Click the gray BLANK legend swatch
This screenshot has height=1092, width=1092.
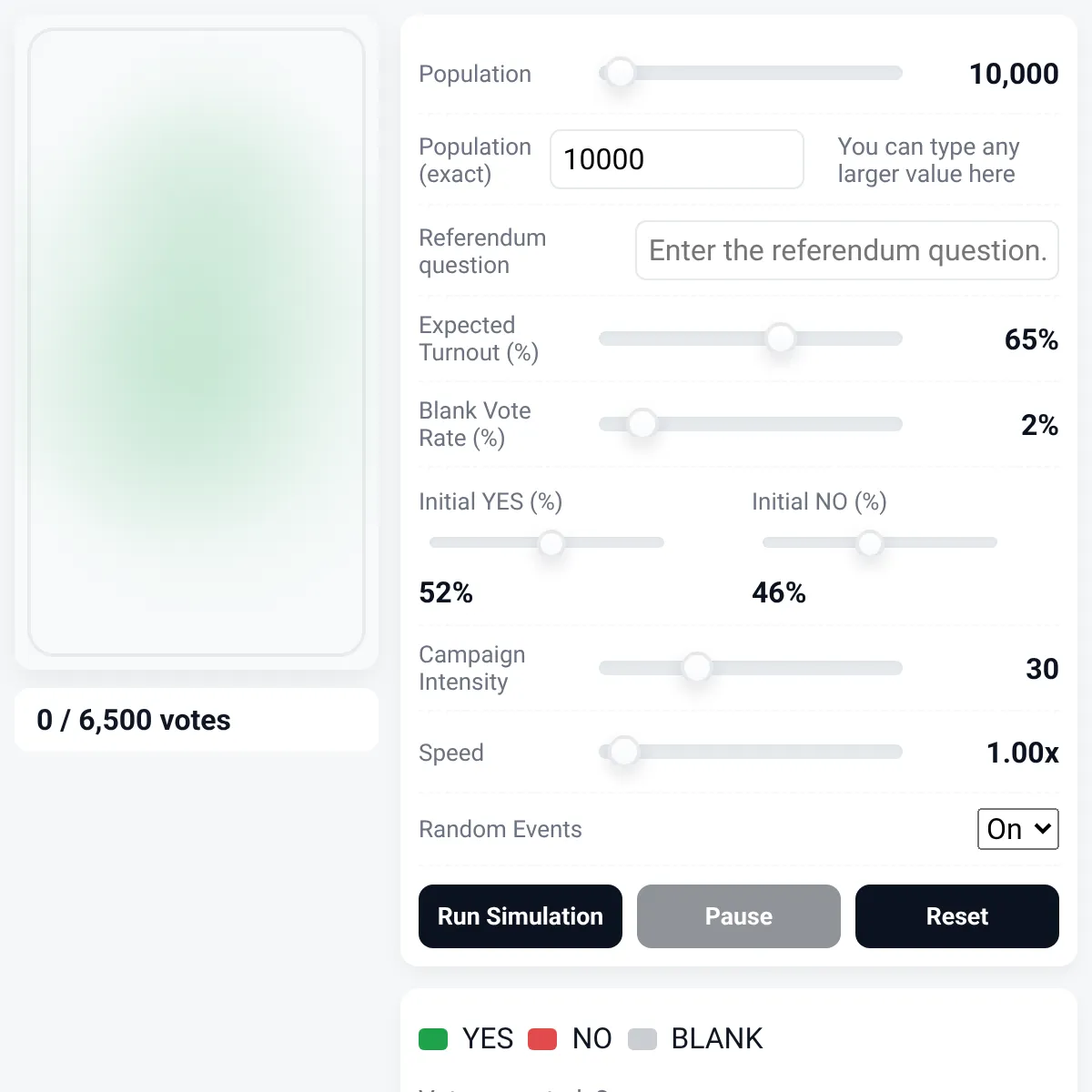click(x=642, y=1039)
